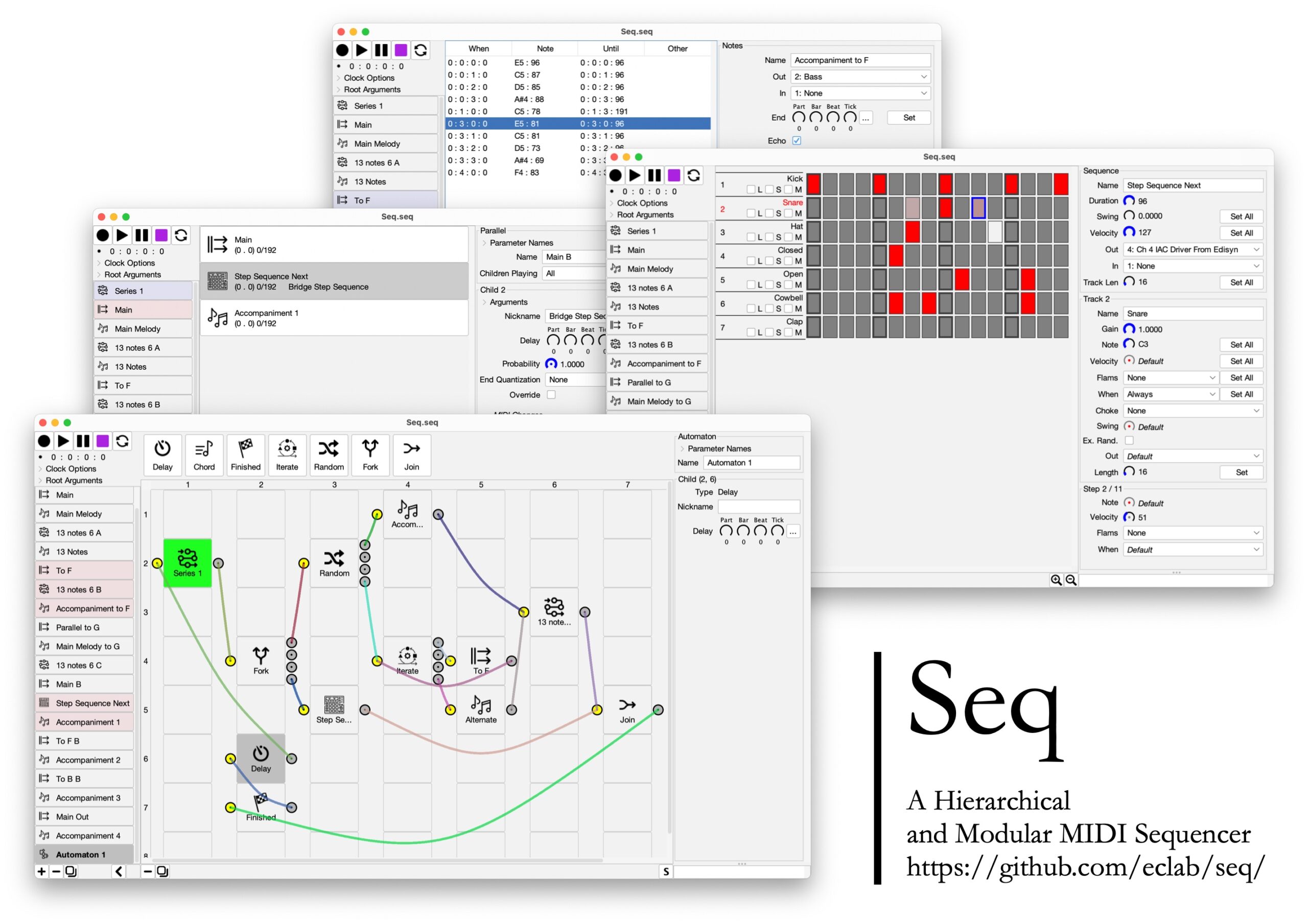Click the Step Se... node in Automaton grid
The image size is (1308, 924).
334,709
